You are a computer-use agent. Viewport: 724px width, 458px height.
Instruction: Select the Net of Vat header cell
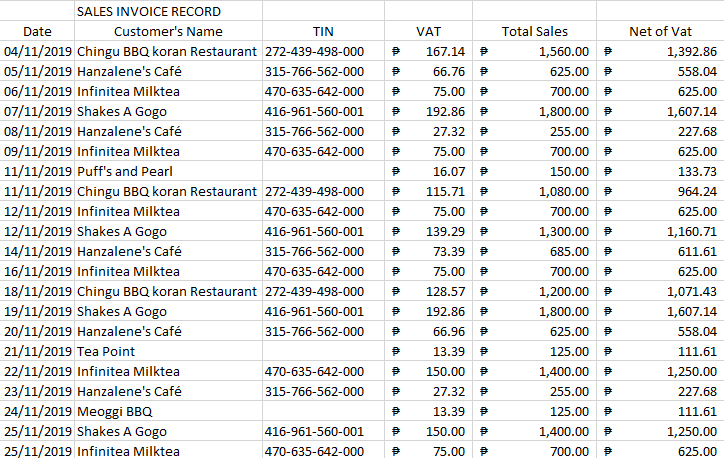tap(660, 32)
